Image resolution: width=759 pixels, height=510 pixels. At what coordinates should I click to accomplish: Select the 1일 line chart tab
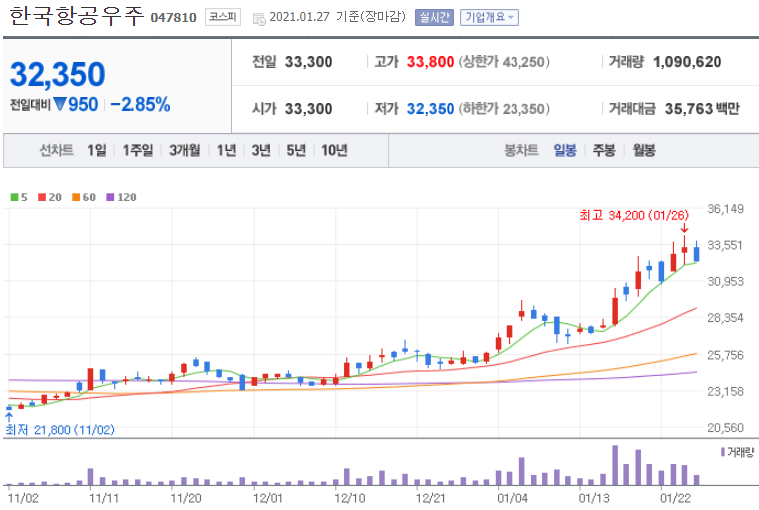tap(97, 150)
